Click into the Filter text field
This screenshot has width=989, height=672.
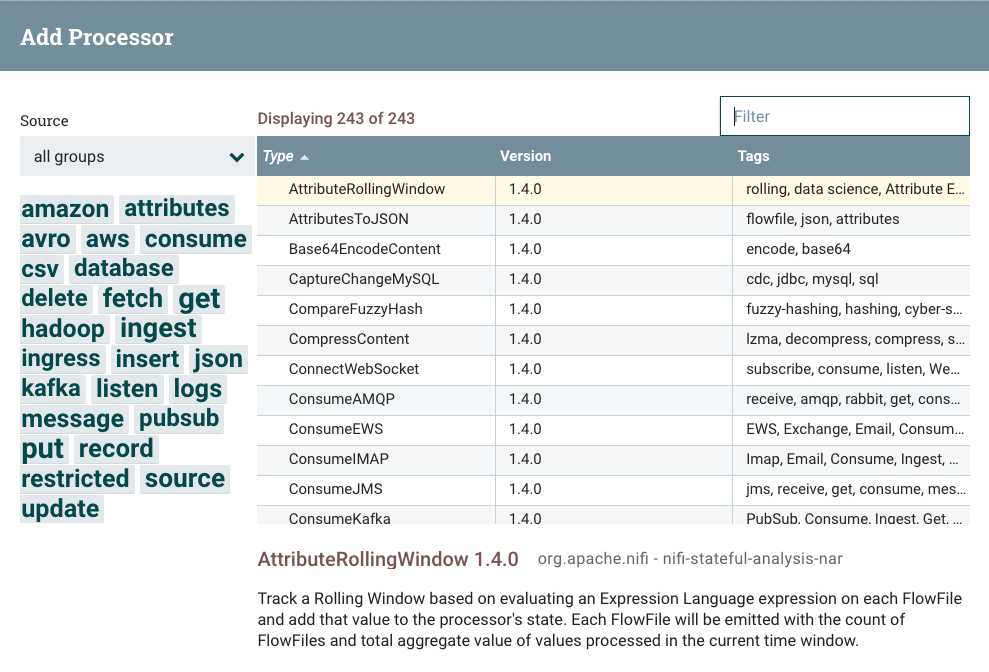click(x=845, y=116)
